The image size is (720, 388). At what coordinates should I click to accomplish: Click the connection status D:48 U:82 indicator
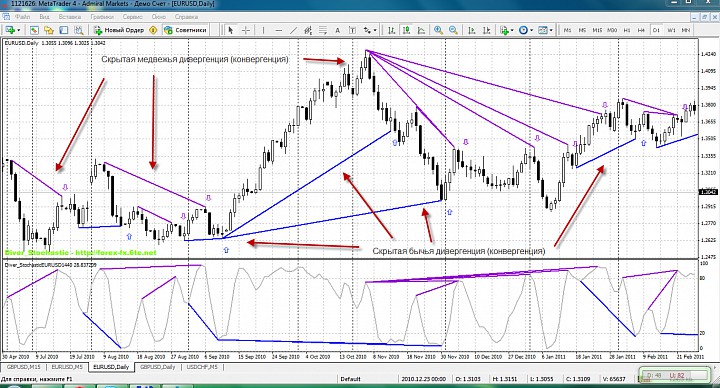click(x=675, y=376)
